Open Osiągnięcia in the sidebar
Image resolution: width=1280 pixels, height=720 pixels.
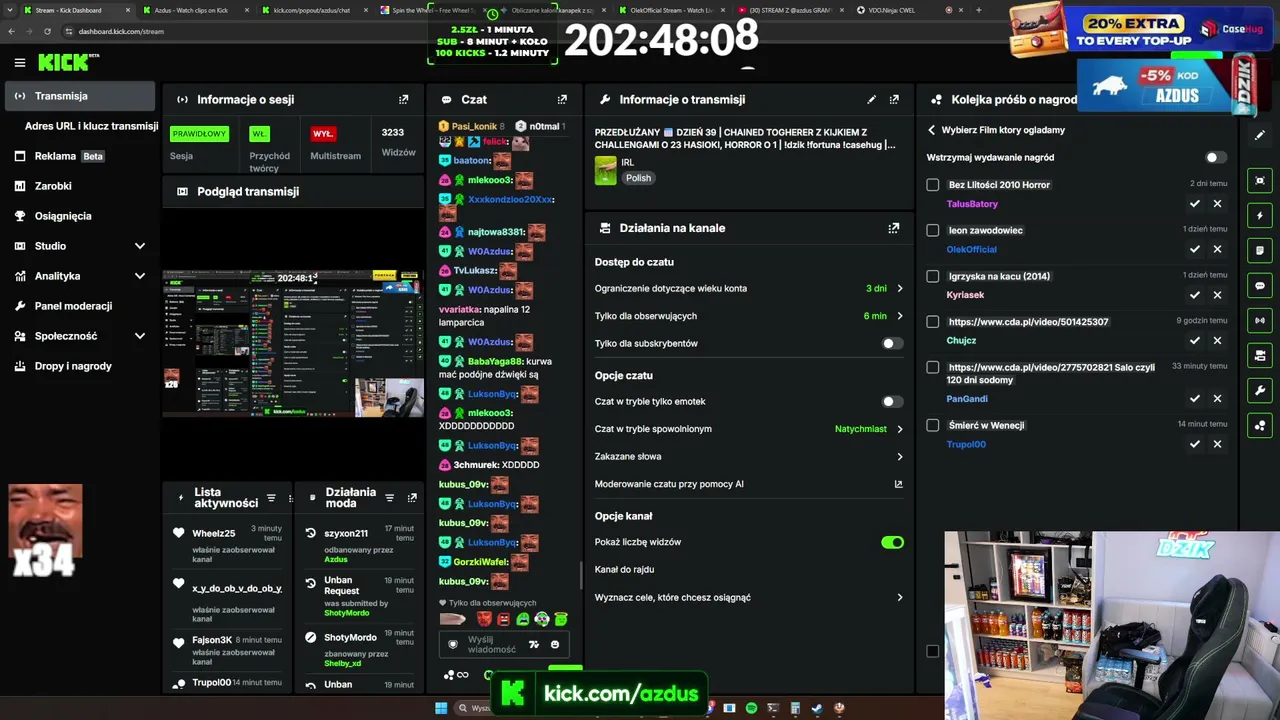[x=80, y=216]
